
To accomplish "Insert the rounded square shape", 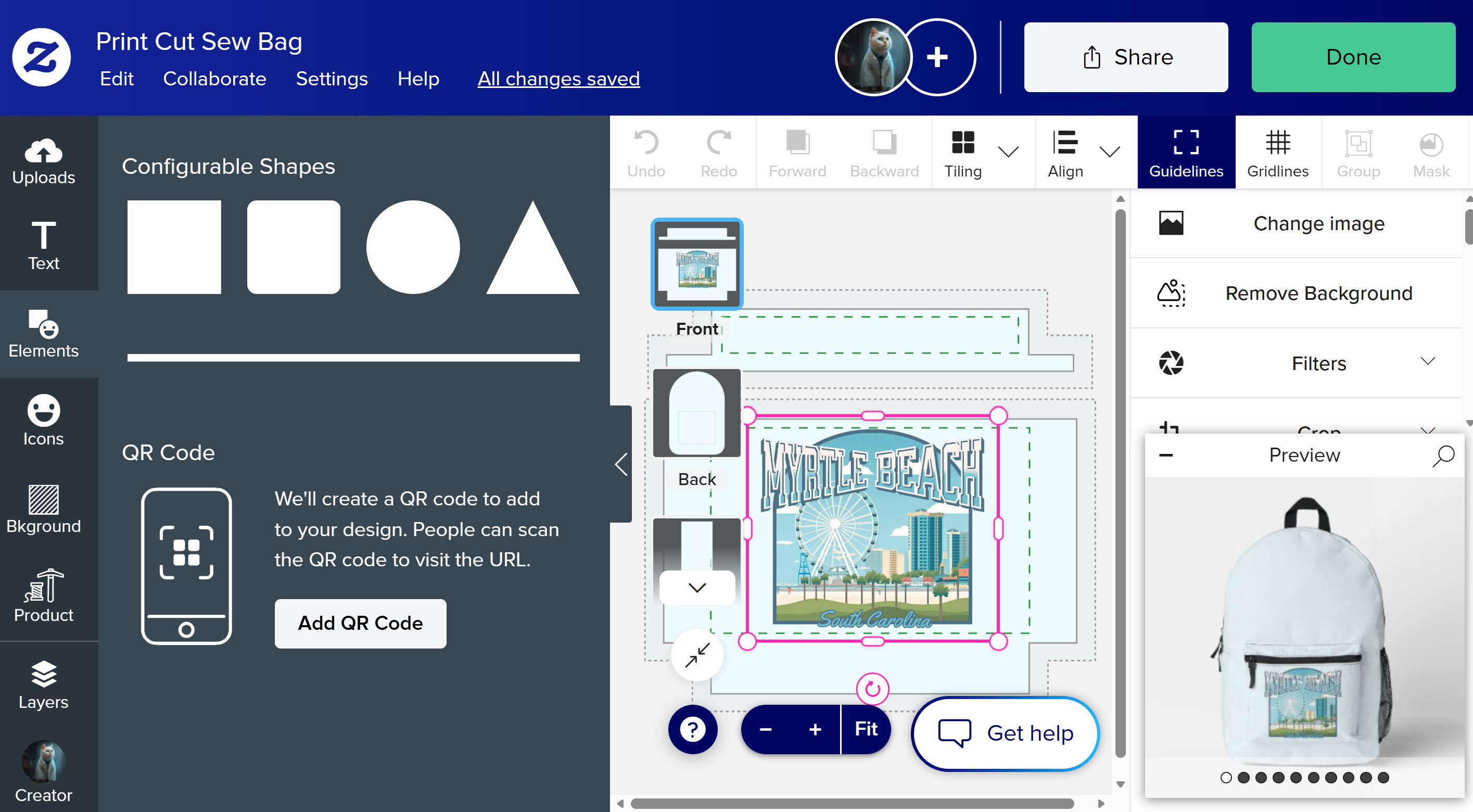I will [x=294, y=247].
